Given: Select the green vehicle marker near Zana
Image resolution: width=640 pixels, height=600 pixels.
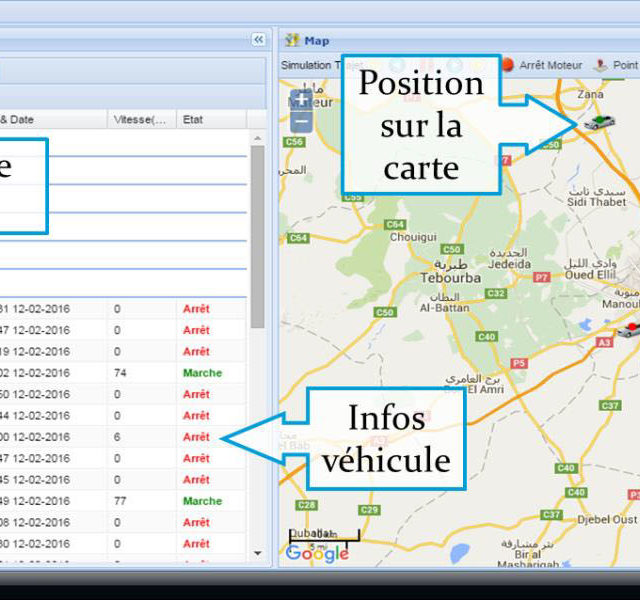Looking at the screenshot, I should (x=600, y=122).
